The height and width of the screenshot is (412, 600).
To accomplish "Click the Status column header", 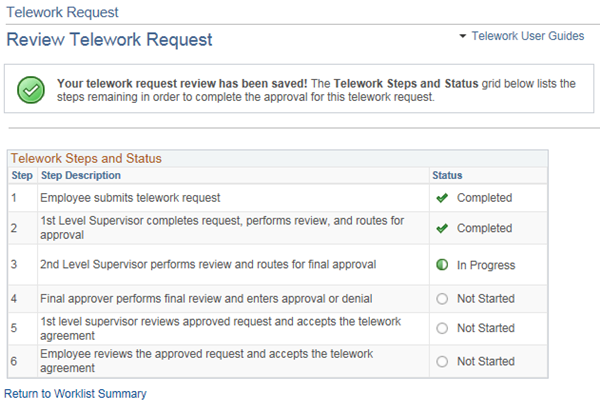I will coord(447,175).
